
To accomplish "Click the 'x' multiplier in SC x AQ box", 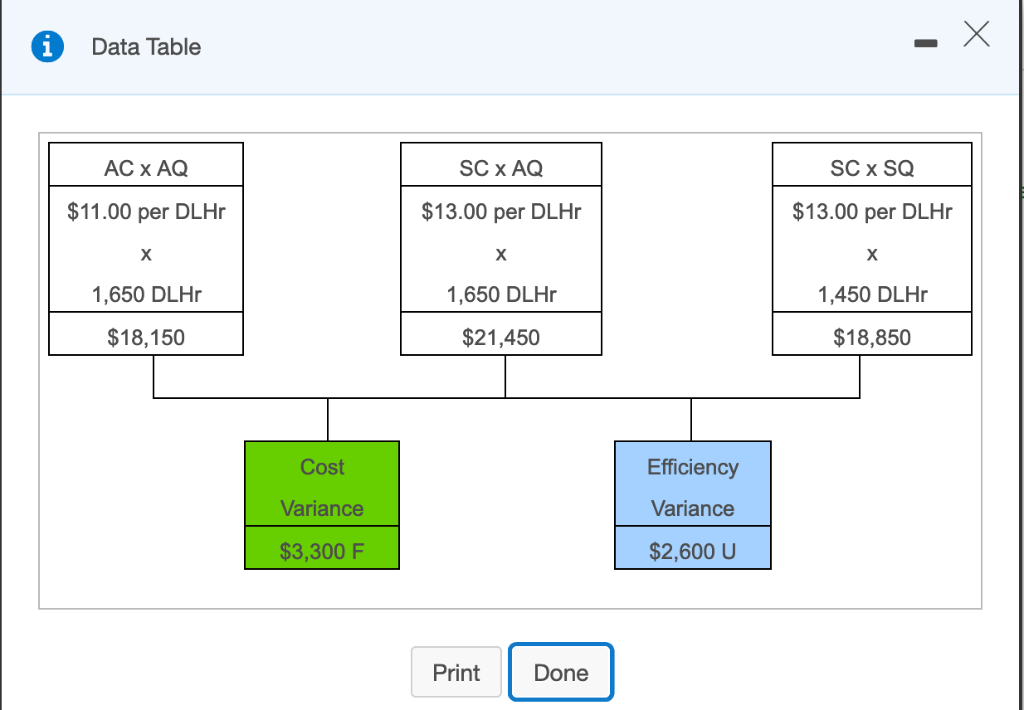I will [x=501, y=254].
